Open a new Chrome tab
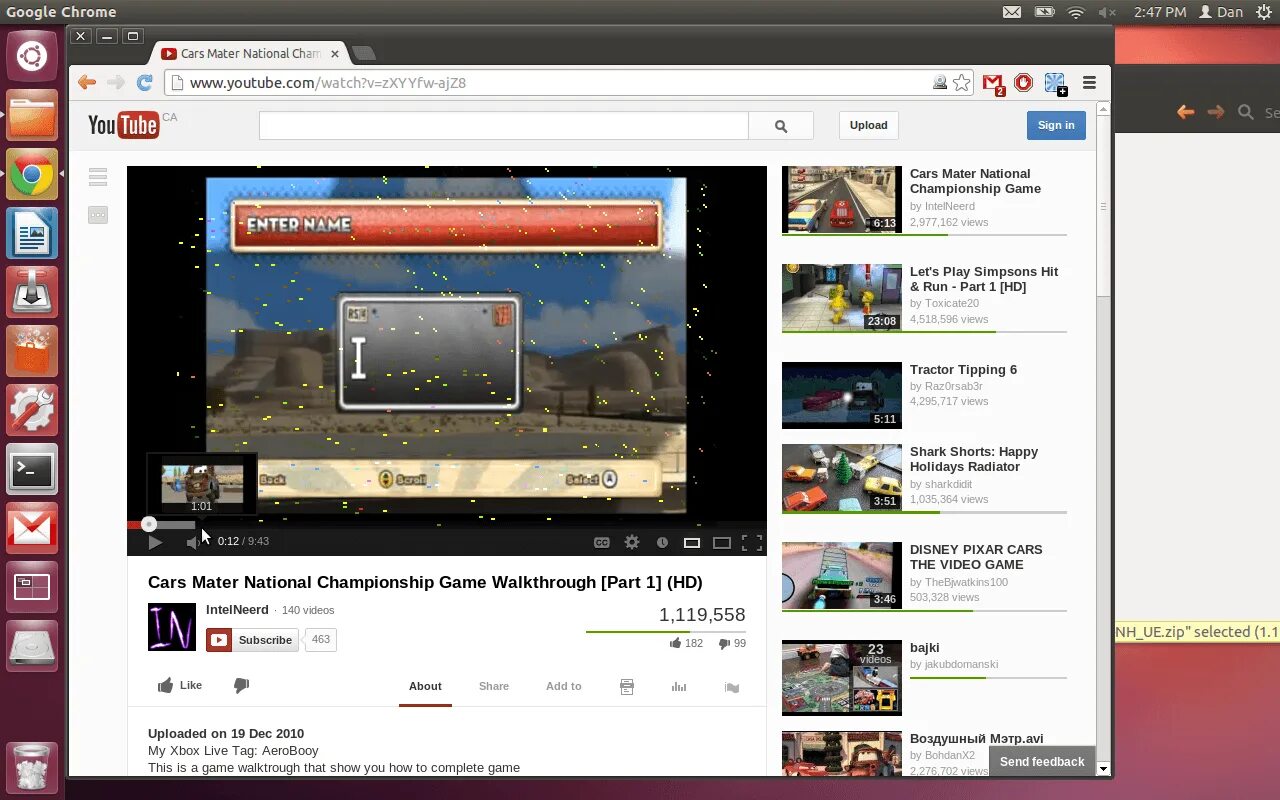1280x800 pixels. pyautogui.click(x=364, y=53)
